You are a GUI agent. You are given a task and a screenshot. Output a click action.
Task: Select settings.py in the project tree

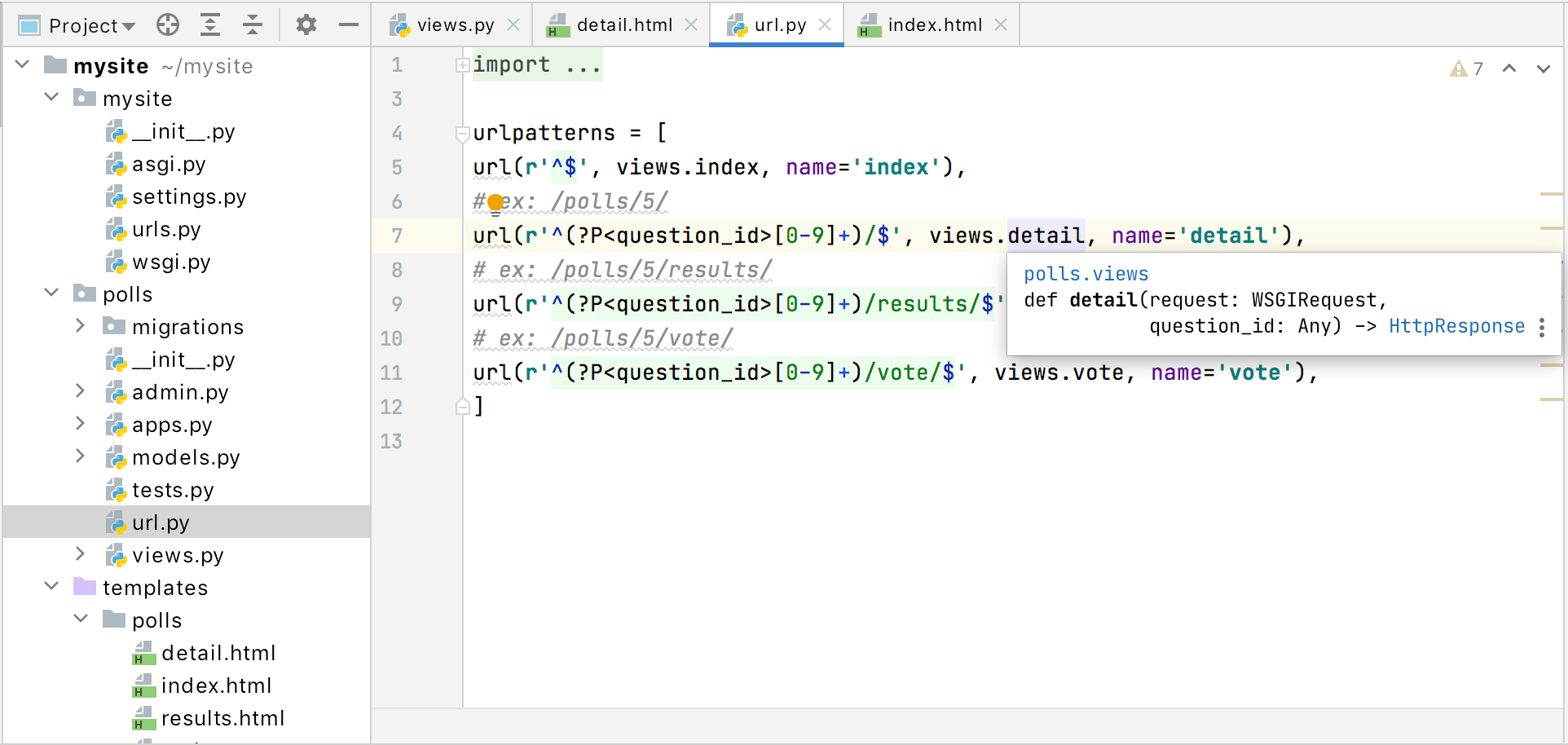(x=188, y=196)
